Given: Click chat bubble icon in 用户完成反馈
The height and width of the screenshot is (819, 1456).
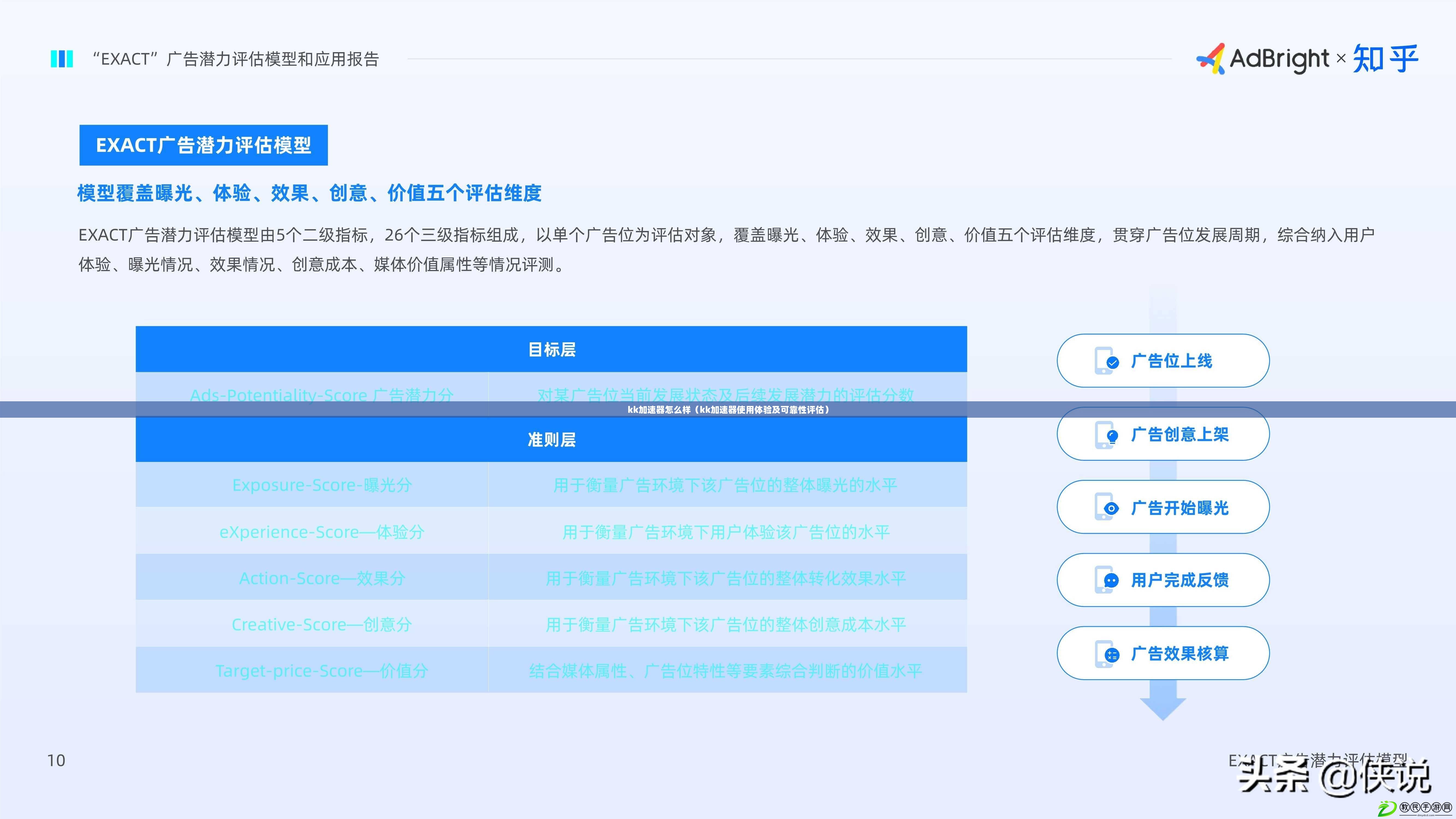Looking at the screenshot, I should click(x=1106, y=580).
